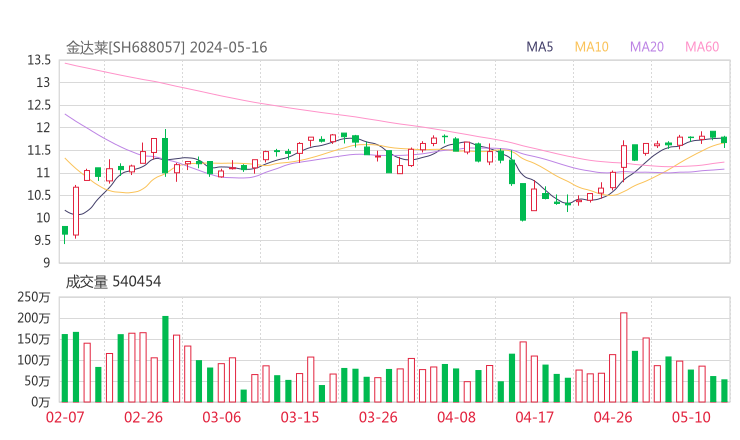The image size is (740, 440).
Task: Click the 02-07 date axis label
Action: click(x=65, y=417)
